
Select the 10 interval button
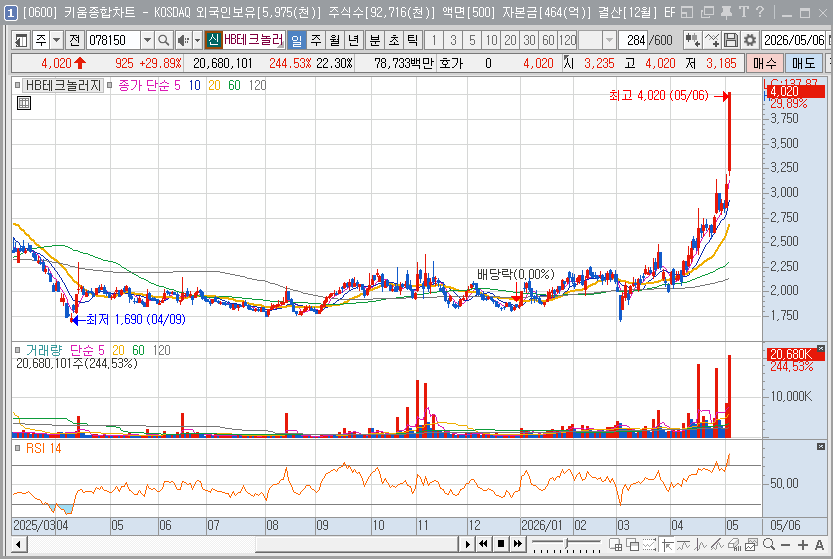tap(491, 40)
